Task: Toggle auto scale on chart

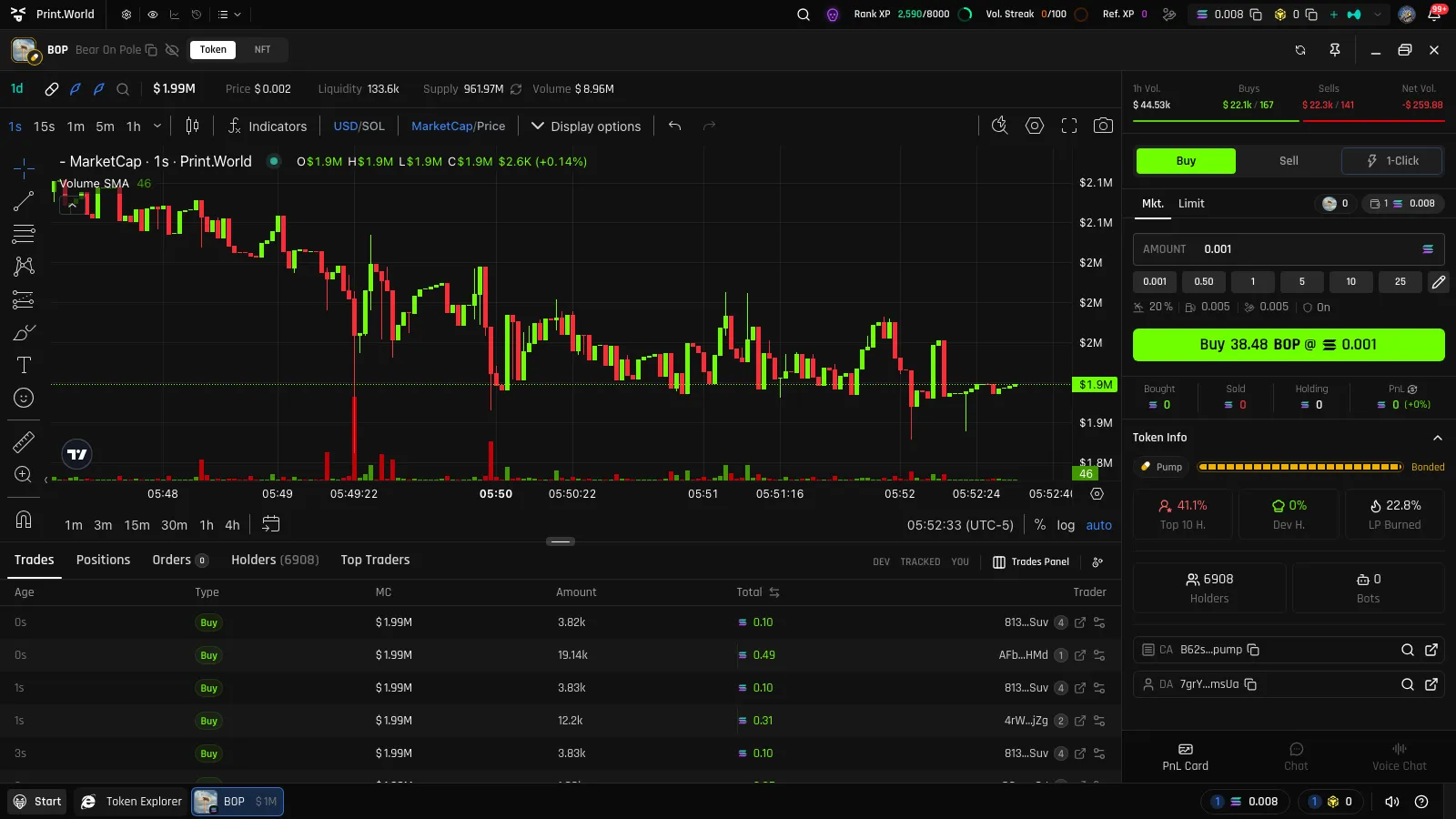Action: [x=1098, y=525]
